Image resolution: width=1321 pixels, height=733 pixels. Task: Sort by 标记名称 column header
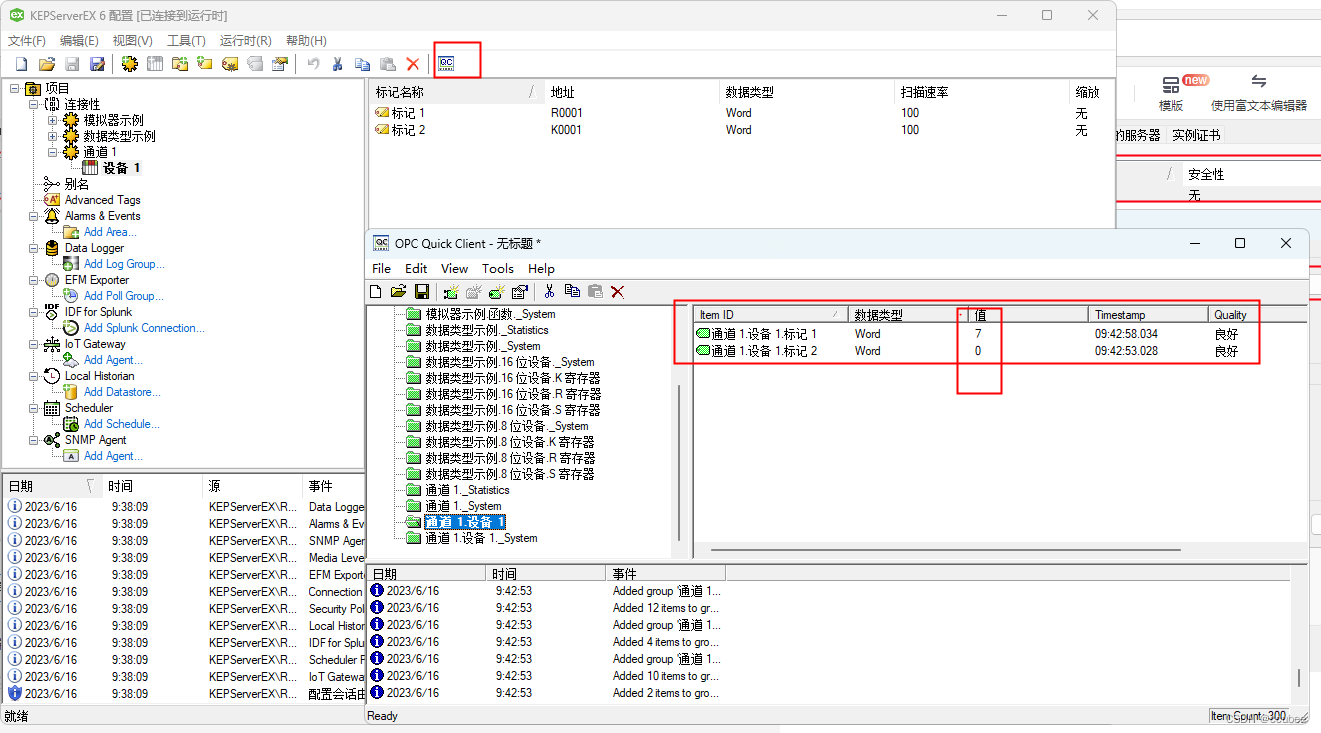[458, 92]
